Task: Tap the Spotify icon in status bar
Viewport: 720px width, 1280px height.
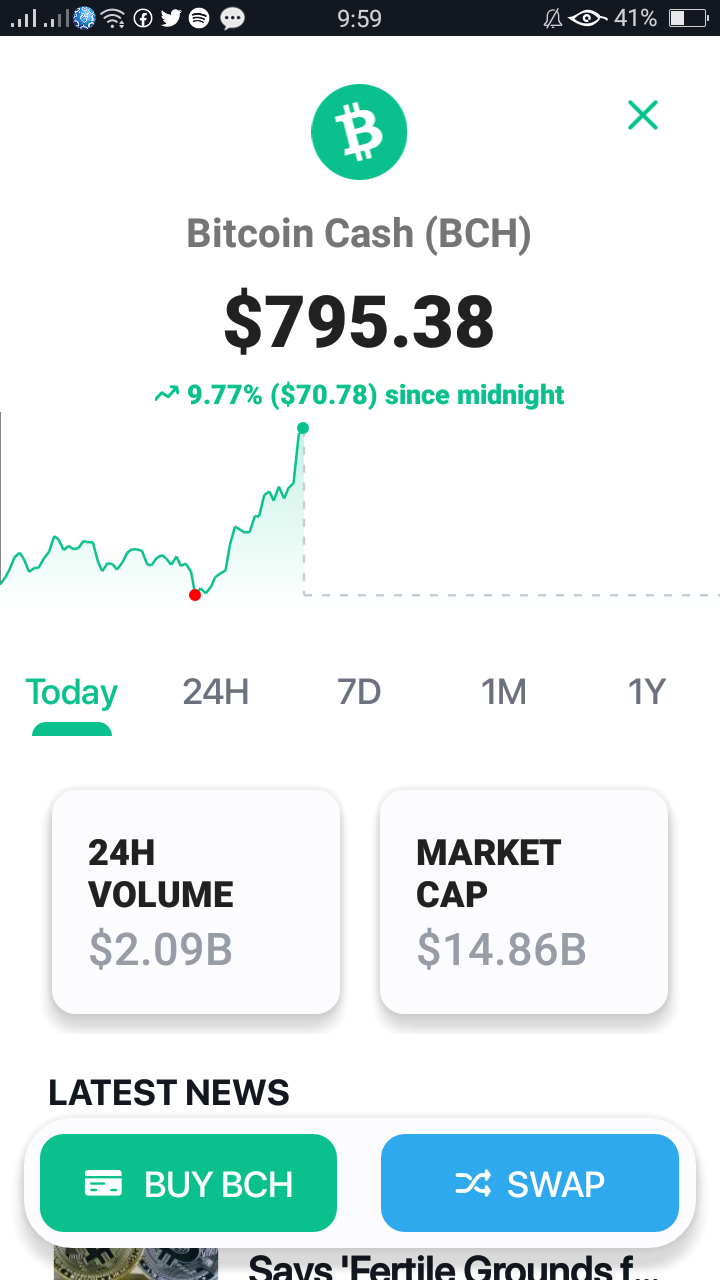Action: coord(199,18)
